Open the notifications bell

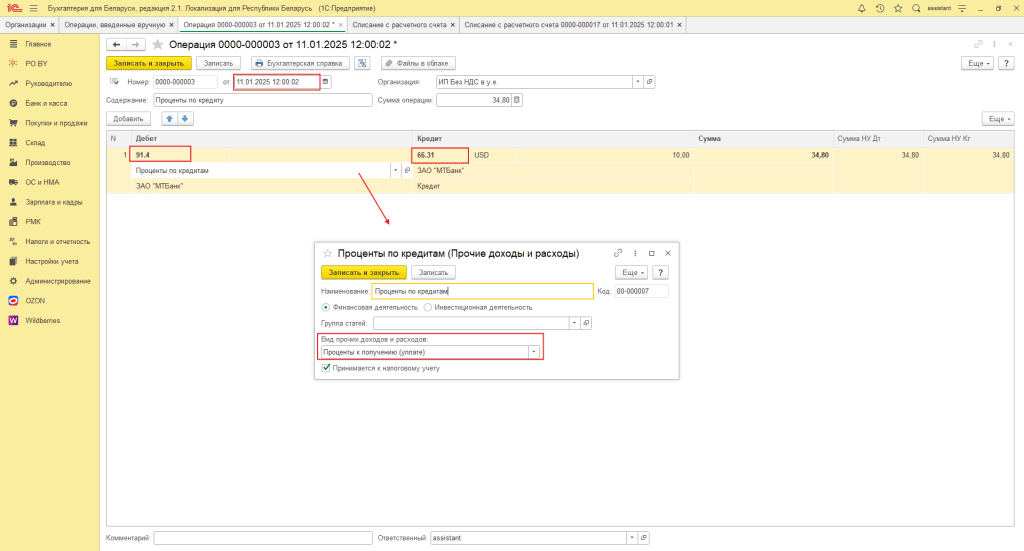point(861,8)
